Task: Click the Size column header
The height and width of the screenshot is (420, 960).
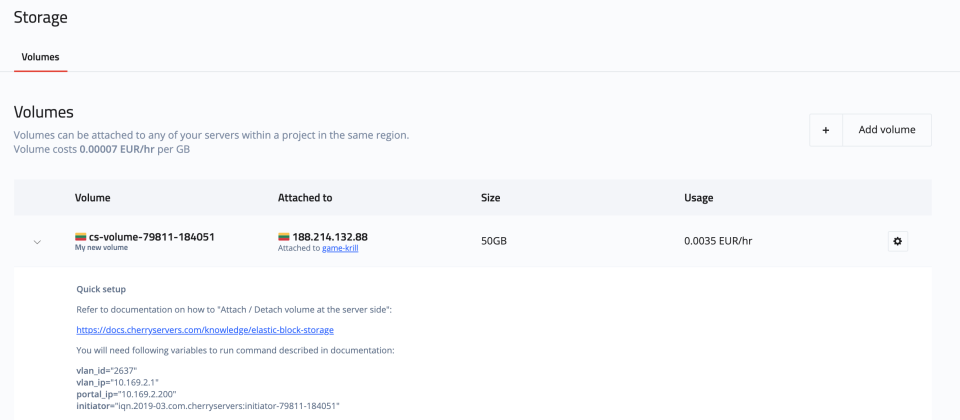Action: click(490, 198)
